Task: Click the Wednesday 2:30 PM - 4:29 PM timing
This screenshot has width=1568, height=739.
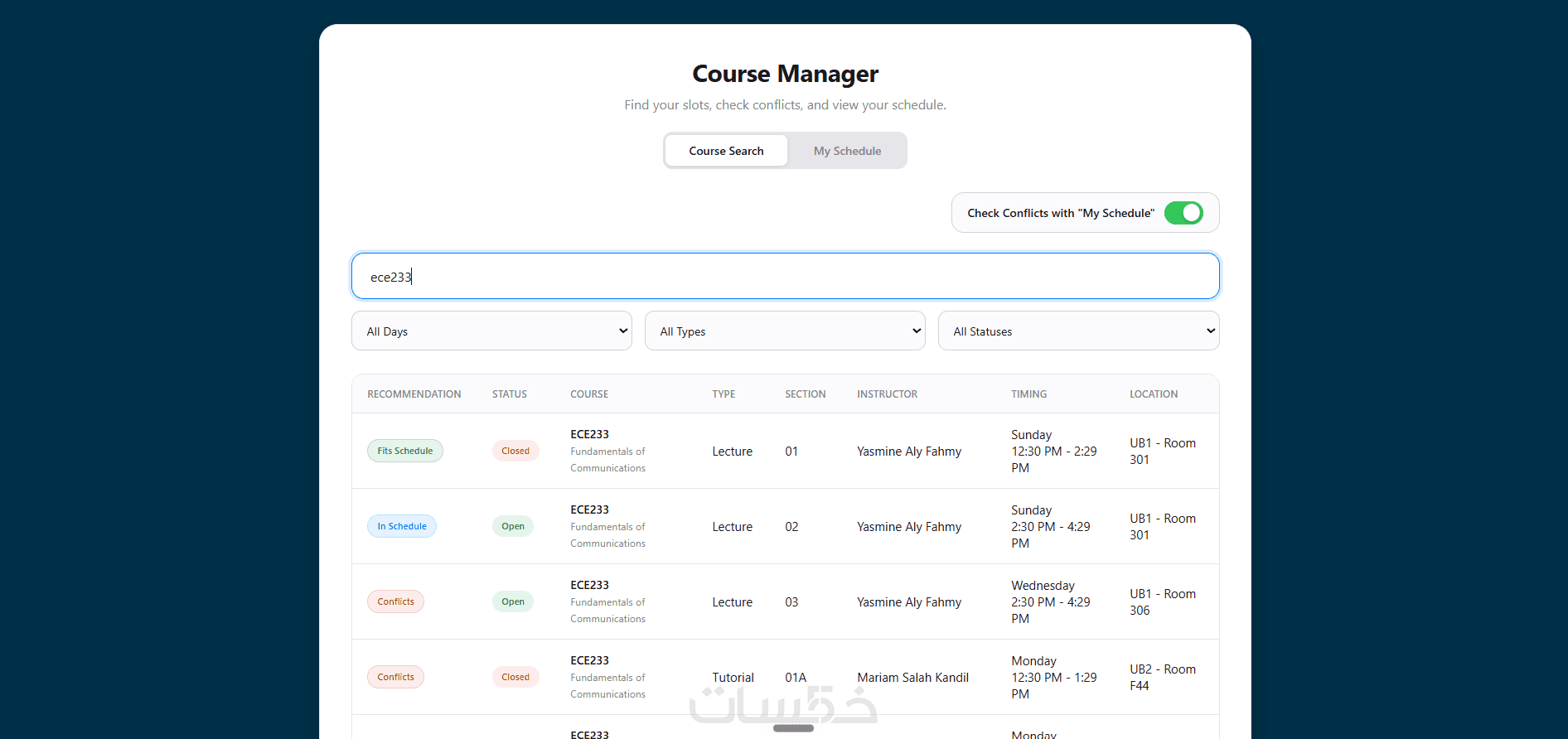Action: pos(1051,602)
